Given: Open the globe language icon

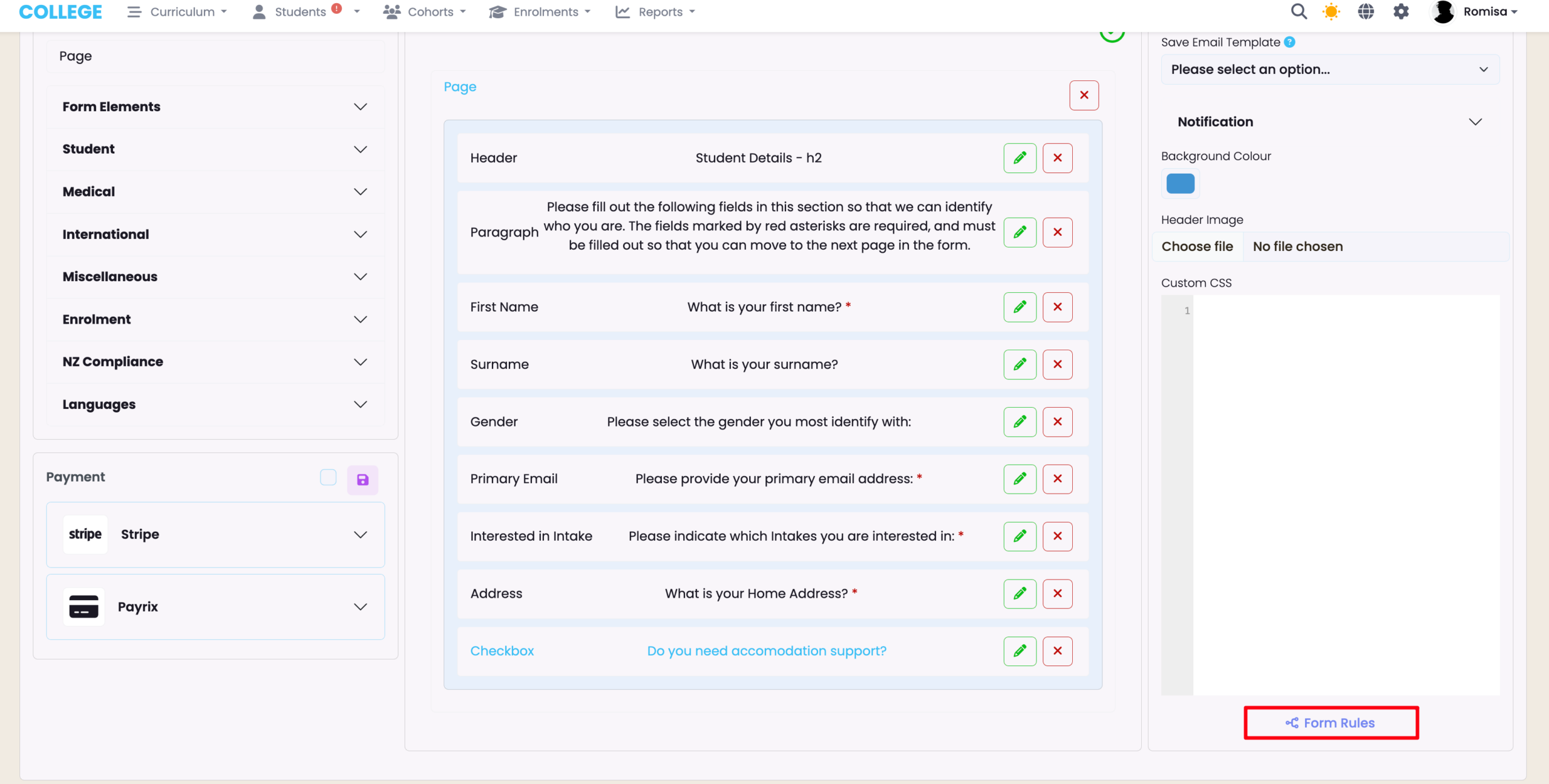Looking at the screenshot, I should [x=1366, y=11].
